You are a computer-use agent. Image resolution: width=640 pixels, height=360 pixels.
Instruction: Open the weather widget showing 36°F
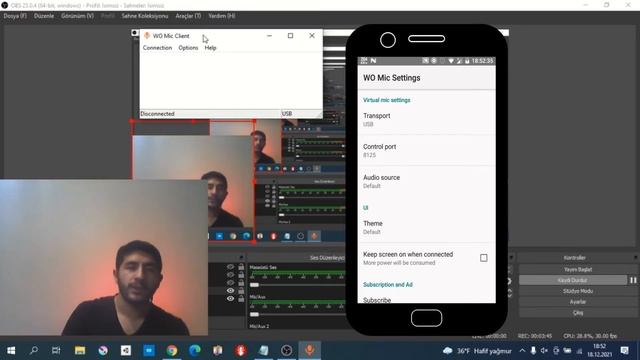point(477,351)
